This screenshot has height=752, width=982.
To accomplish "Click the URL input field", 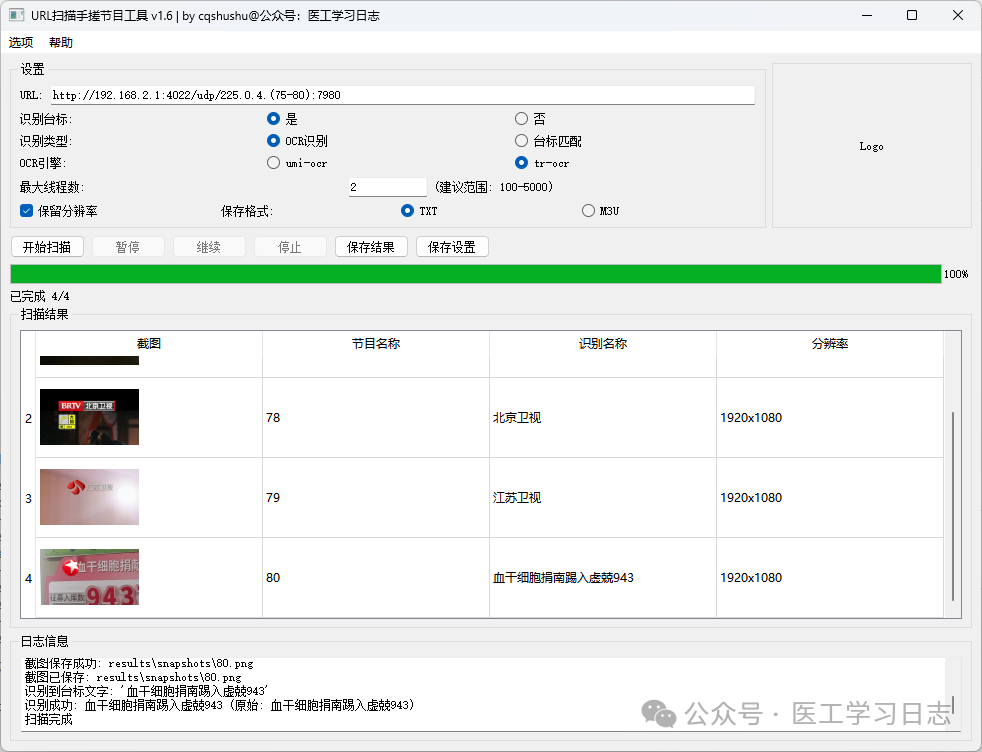I will tap(402, 95).
